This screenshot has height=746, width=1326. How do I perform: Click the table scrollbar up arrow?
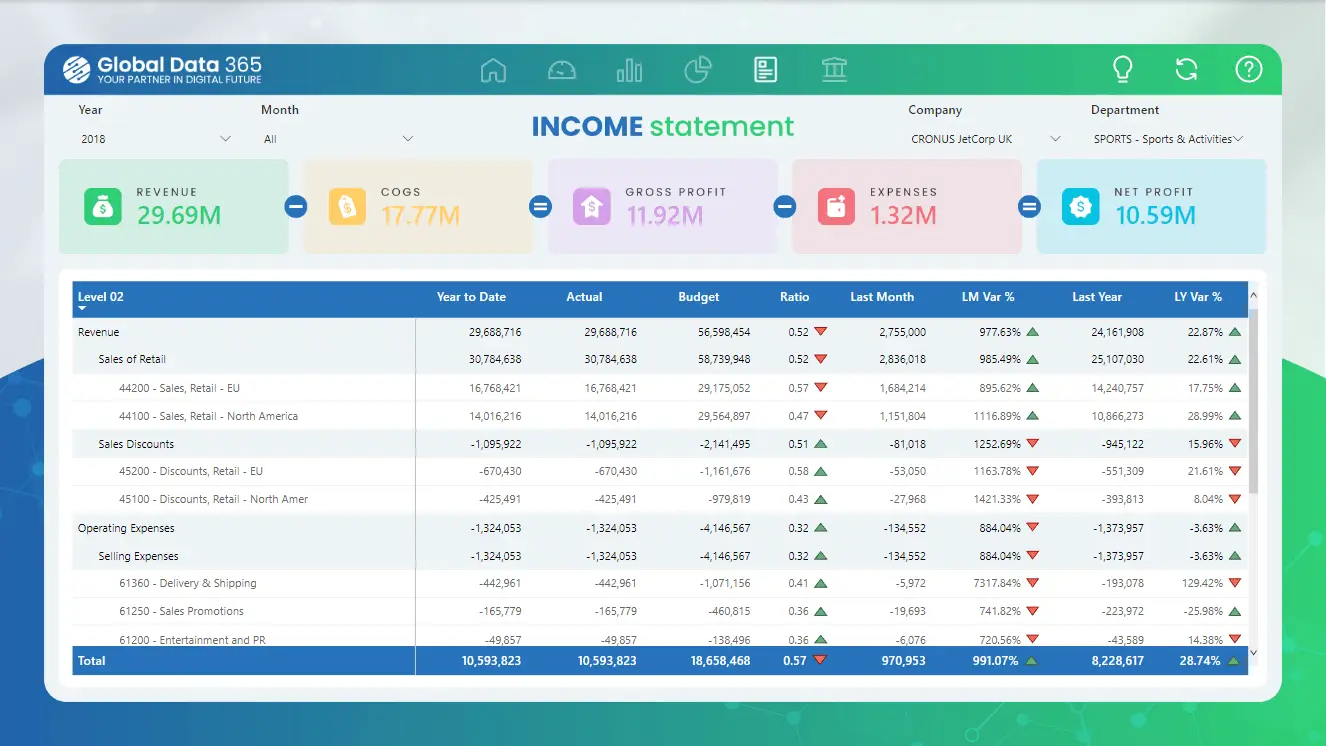pyautogui.click(x=1254, y=295)
